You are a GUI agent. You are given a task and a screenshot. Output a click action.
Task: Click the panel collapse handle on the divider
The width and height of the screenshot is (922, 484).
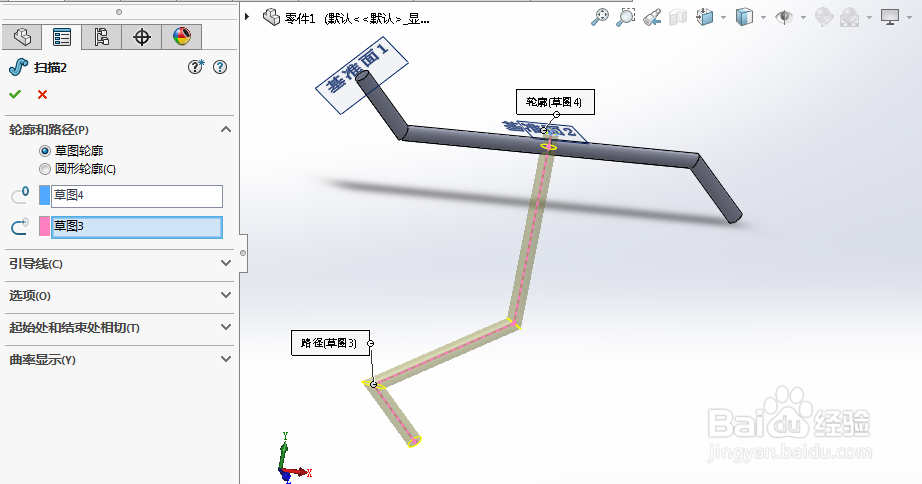coord(243,253)
